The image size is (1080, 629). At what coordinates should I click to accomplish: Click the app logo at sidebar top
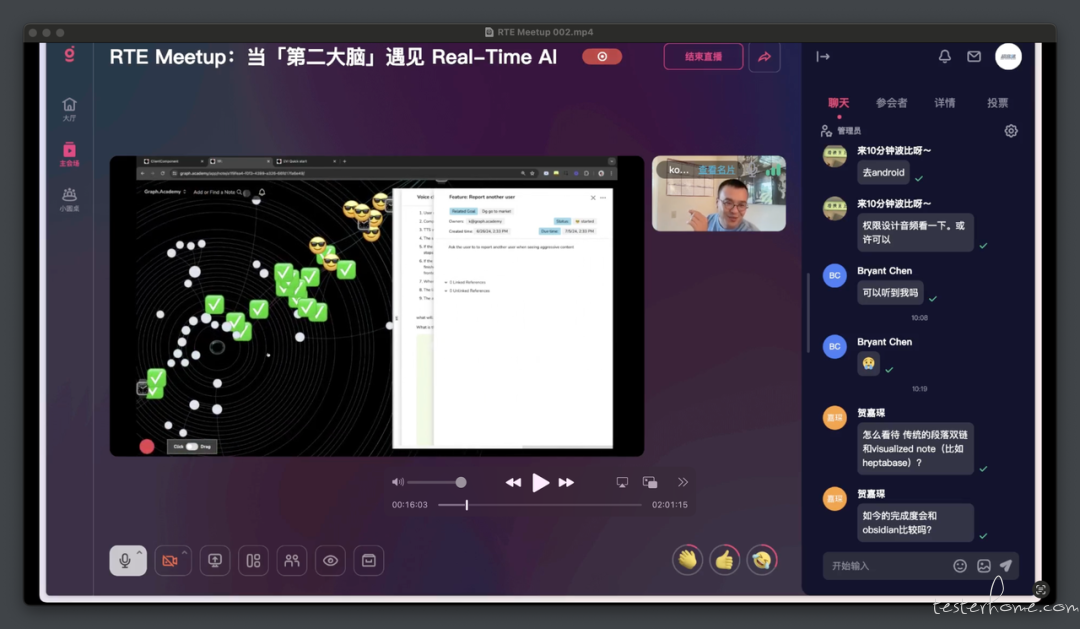(69, 54)
